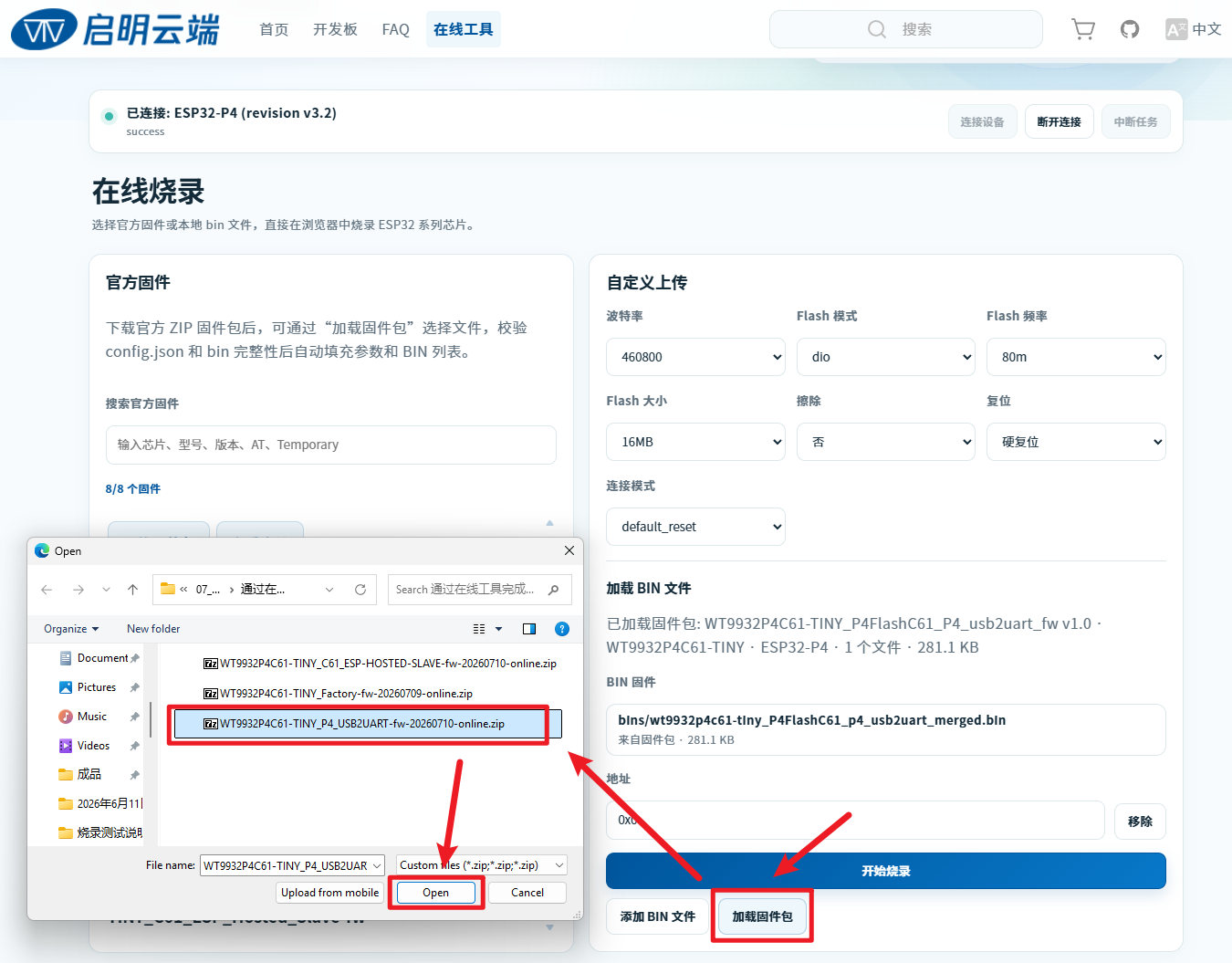The height and width of the screenshot is (963, 1232).
Task: Click Cancel in the file dialog
Action: [527, 893]
